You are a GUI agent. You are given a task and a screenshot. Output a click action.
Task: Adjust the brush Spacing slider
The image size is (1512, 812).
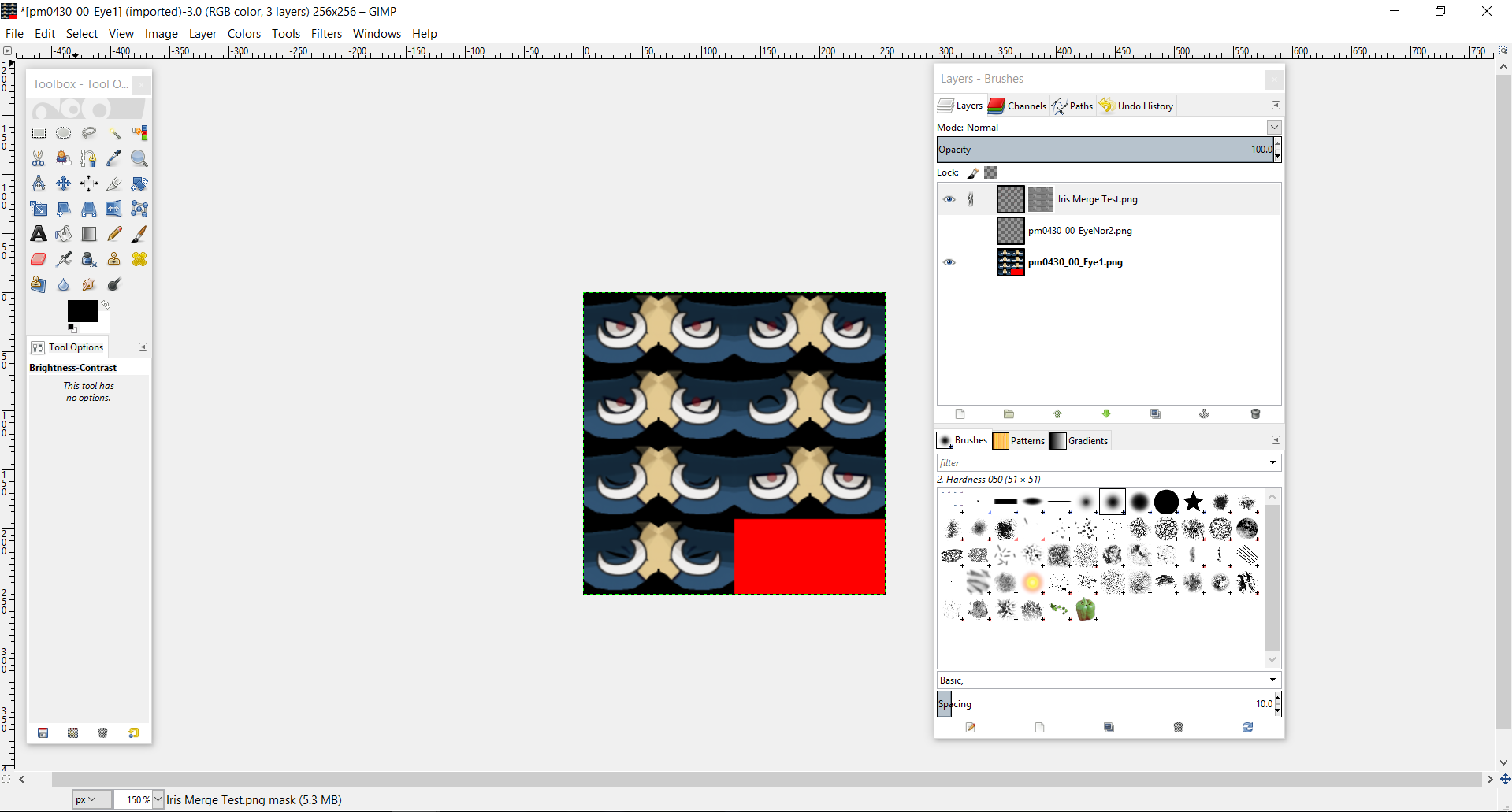click(1105, 704)
